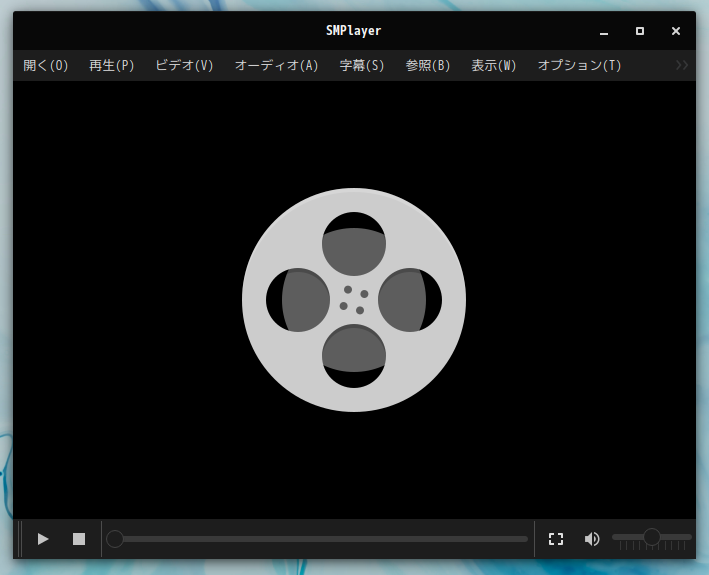Start playback with the play button
Viewport: 709px width, 575px height.
[x=43, y=539]
